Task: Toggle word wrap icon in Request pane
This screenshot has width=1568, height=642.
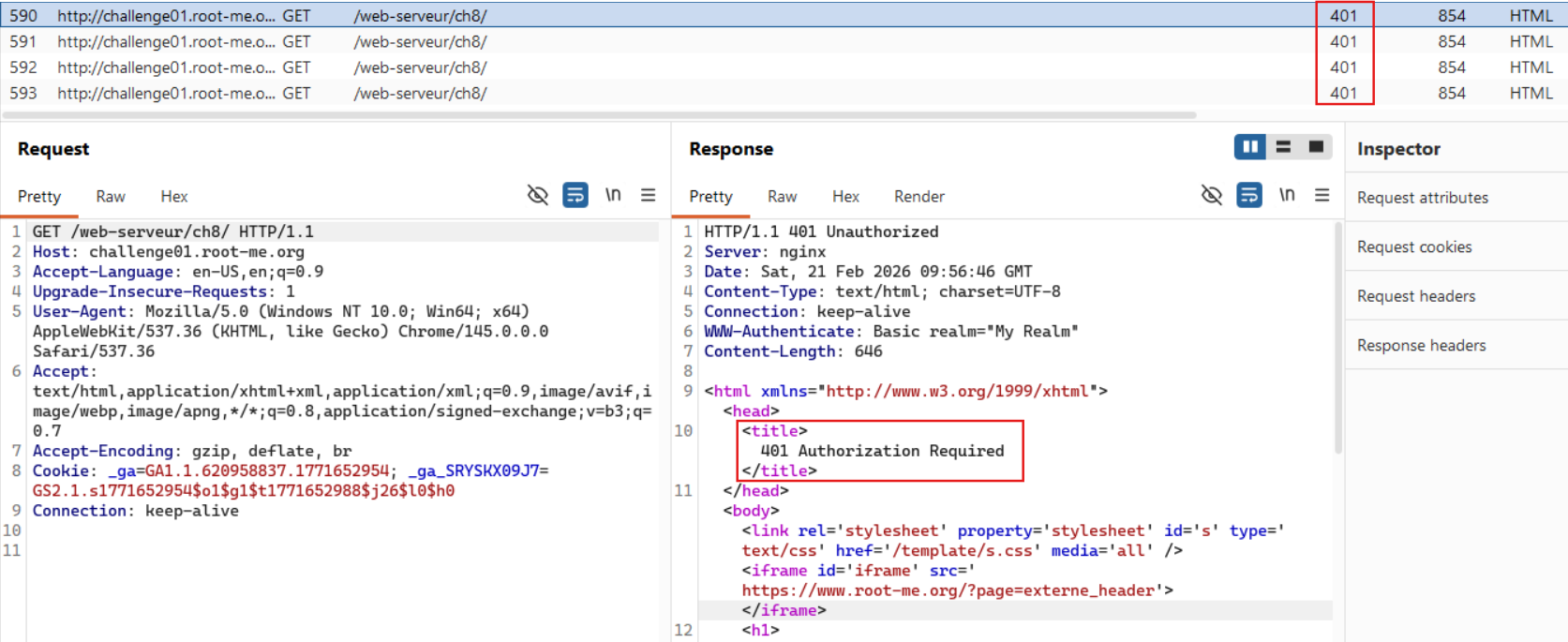Action: (x=575, y=195)
